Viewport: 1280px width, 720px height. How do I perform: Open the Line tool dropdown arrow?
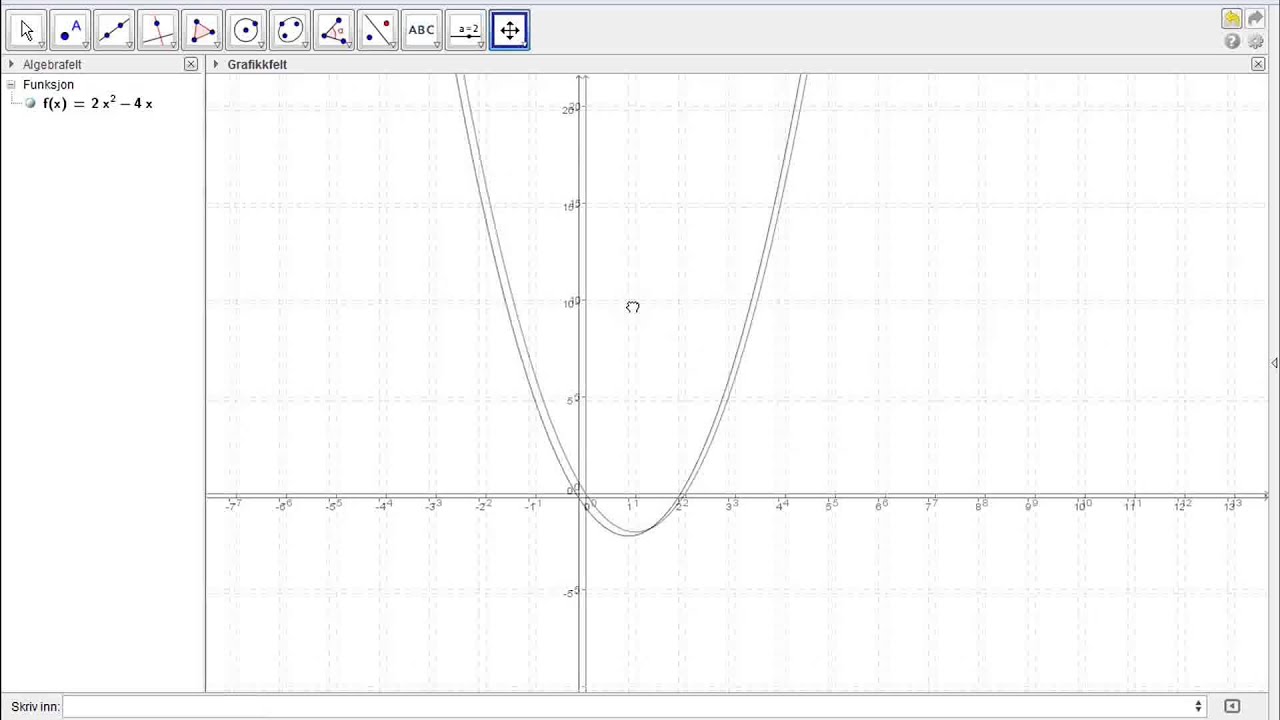130,45
